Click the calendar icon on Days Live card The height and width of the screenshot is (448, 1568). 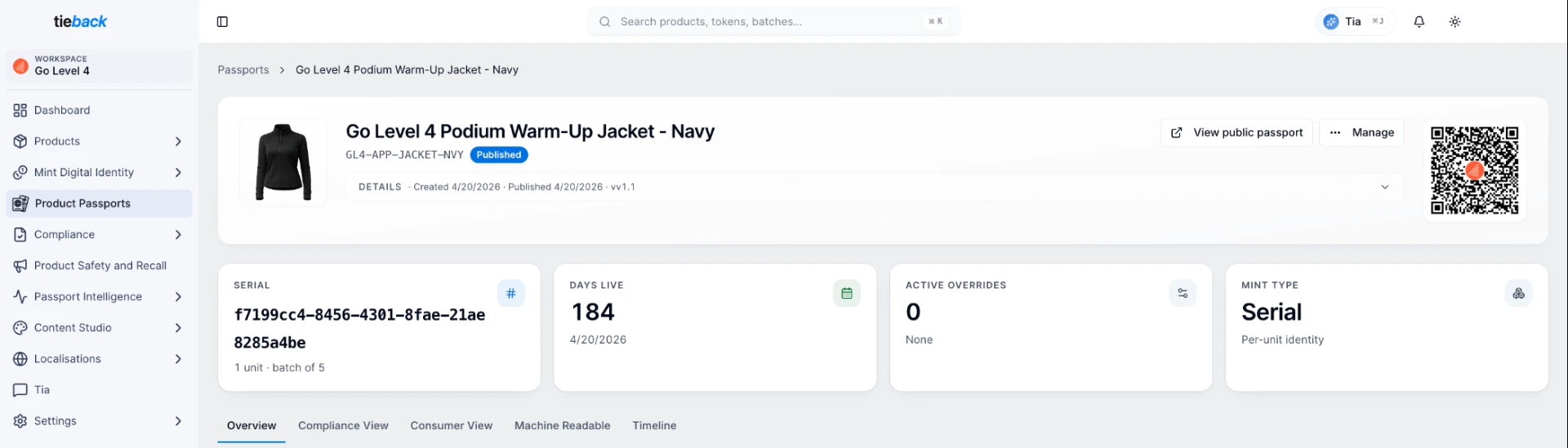(x=847, y=293)
